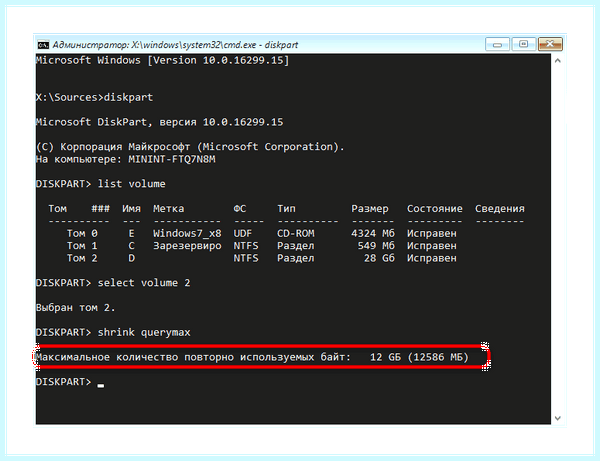Click the cmd icon in the title bar
The image size is (600, 461).
[x=43, y=45]
